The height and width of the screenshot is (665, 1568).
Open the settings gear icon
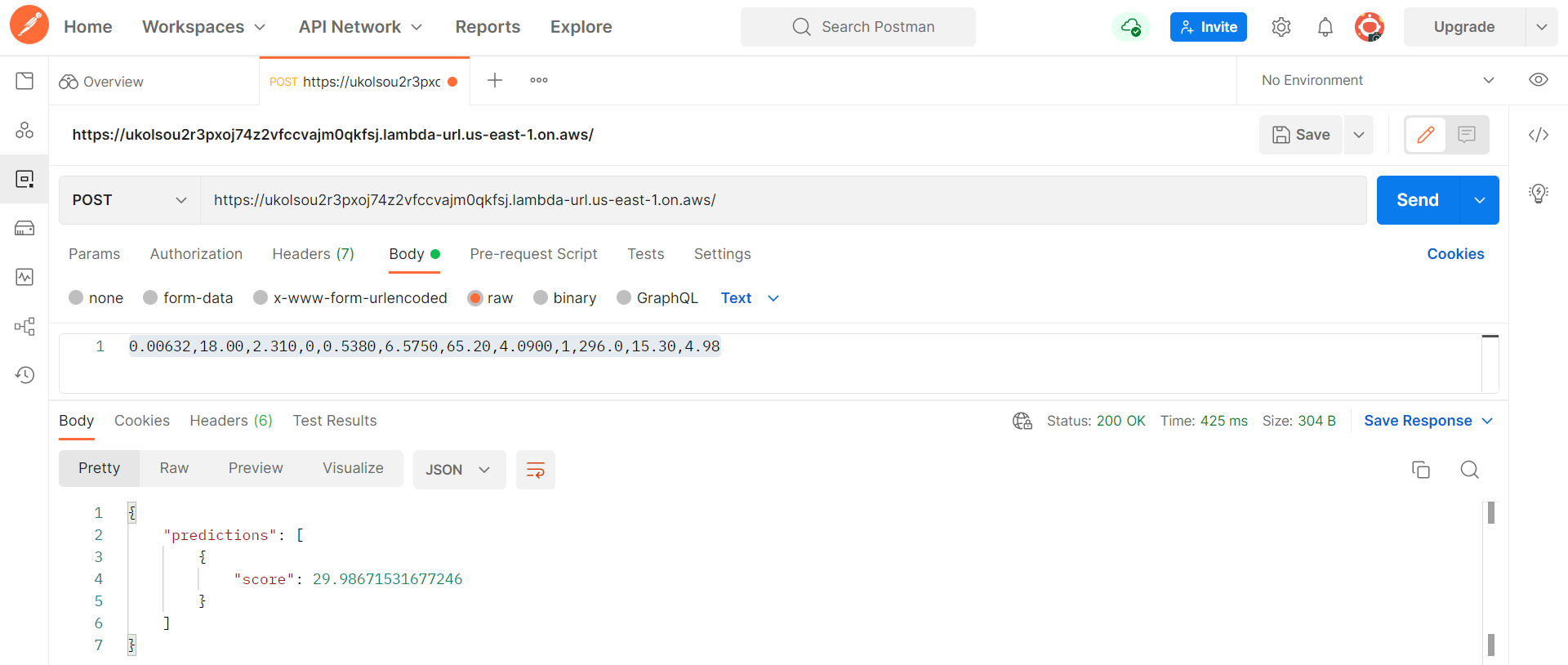pyautogui.click(x=1281, y=27)
